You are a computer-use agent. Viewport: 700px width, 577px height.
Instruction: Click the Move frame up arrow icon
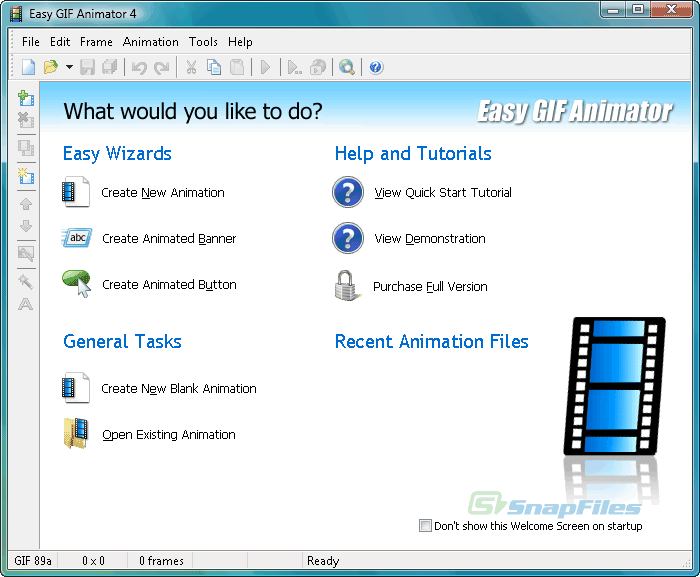26,204
